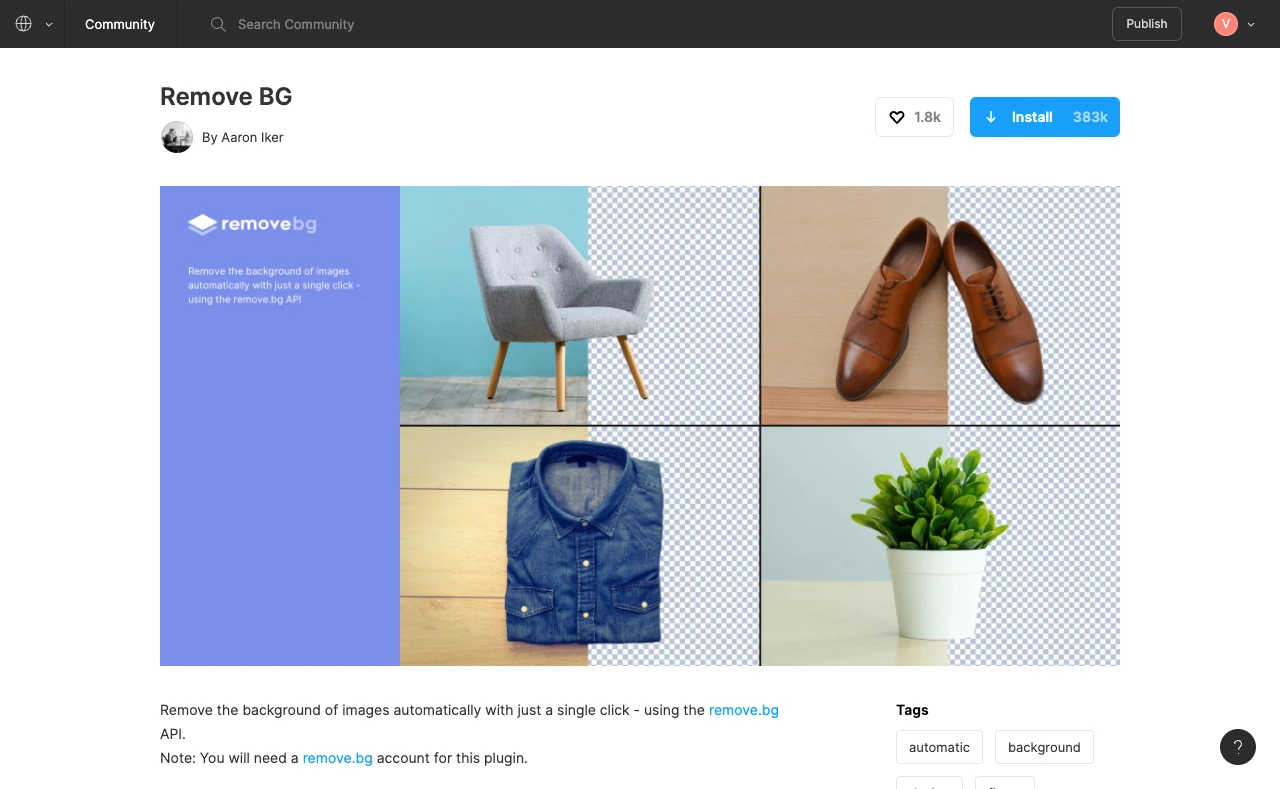Open the remove.bg link after 'using the'
Viewport: 1280px width, 789px height.
point(743,710)
